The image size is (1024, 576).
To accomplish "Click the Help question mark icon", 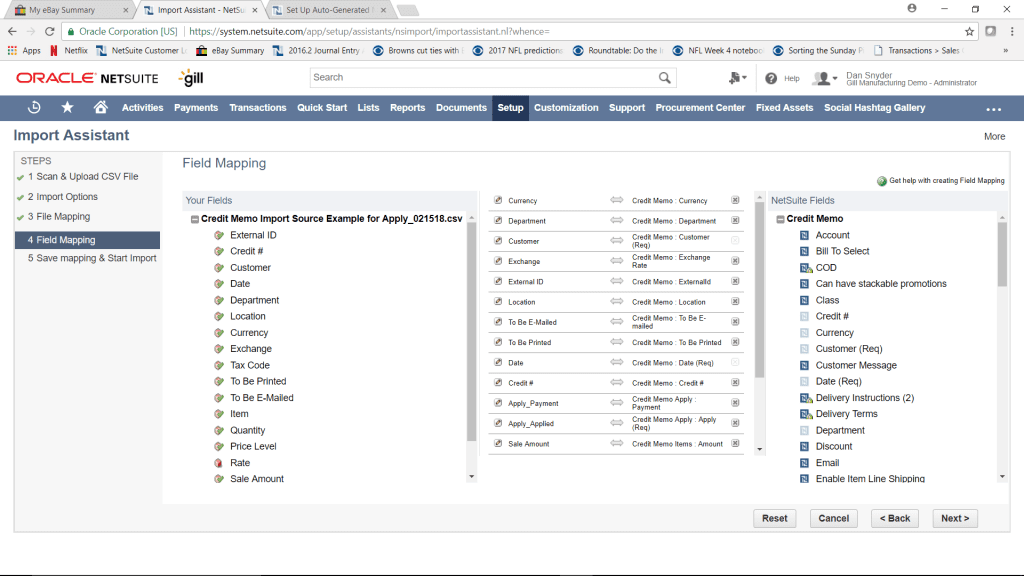I will tap(771, 78).
